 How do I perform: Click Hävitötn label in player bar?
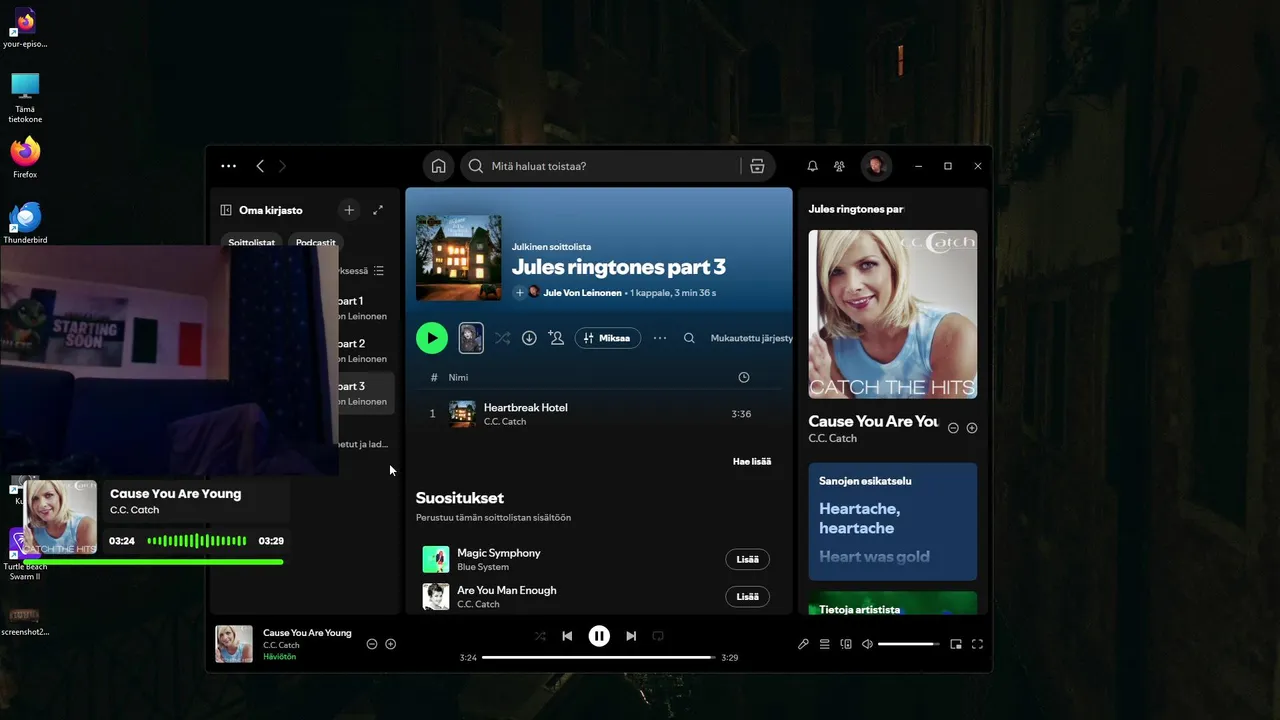tap(279, 657)
